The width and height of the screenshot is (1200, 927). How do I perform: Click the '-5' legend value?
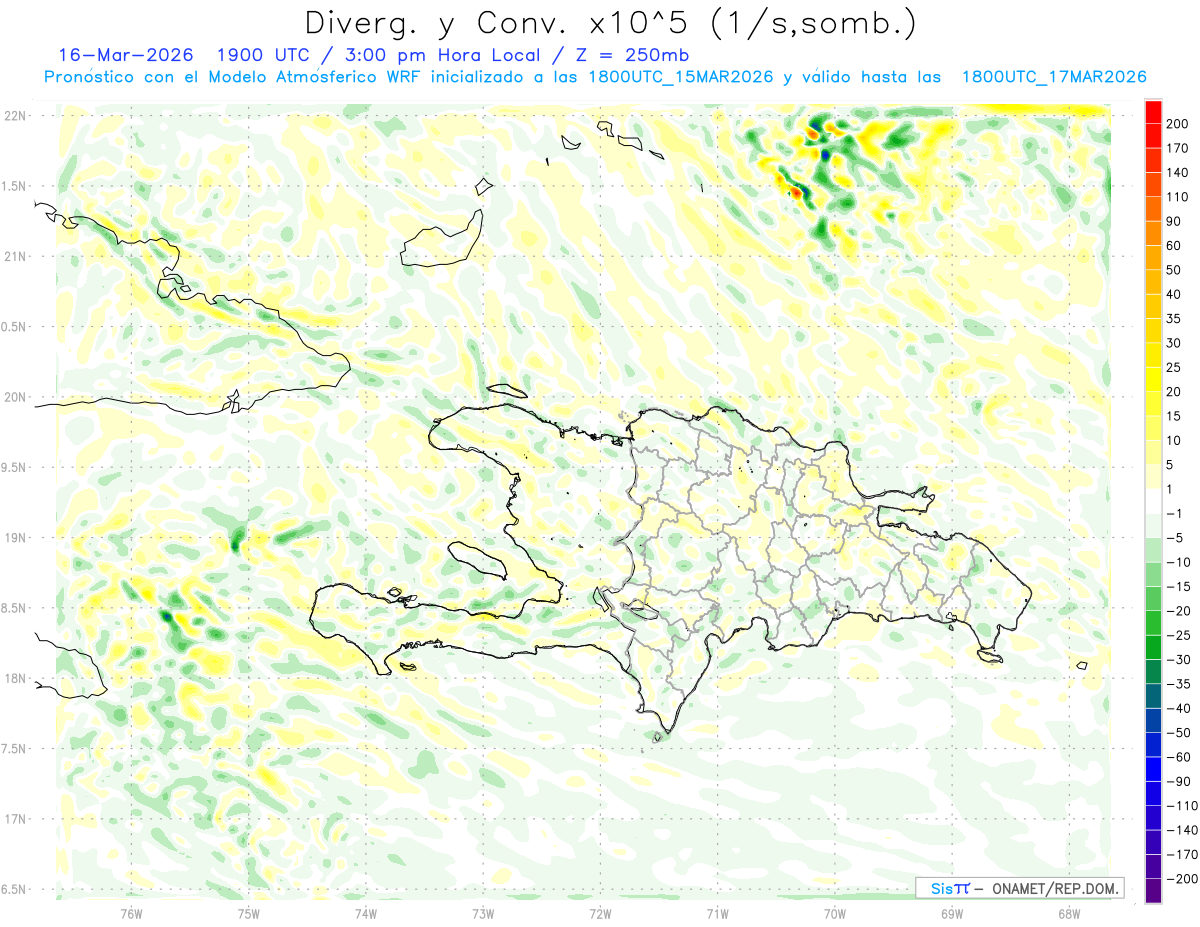point(1175,538)
